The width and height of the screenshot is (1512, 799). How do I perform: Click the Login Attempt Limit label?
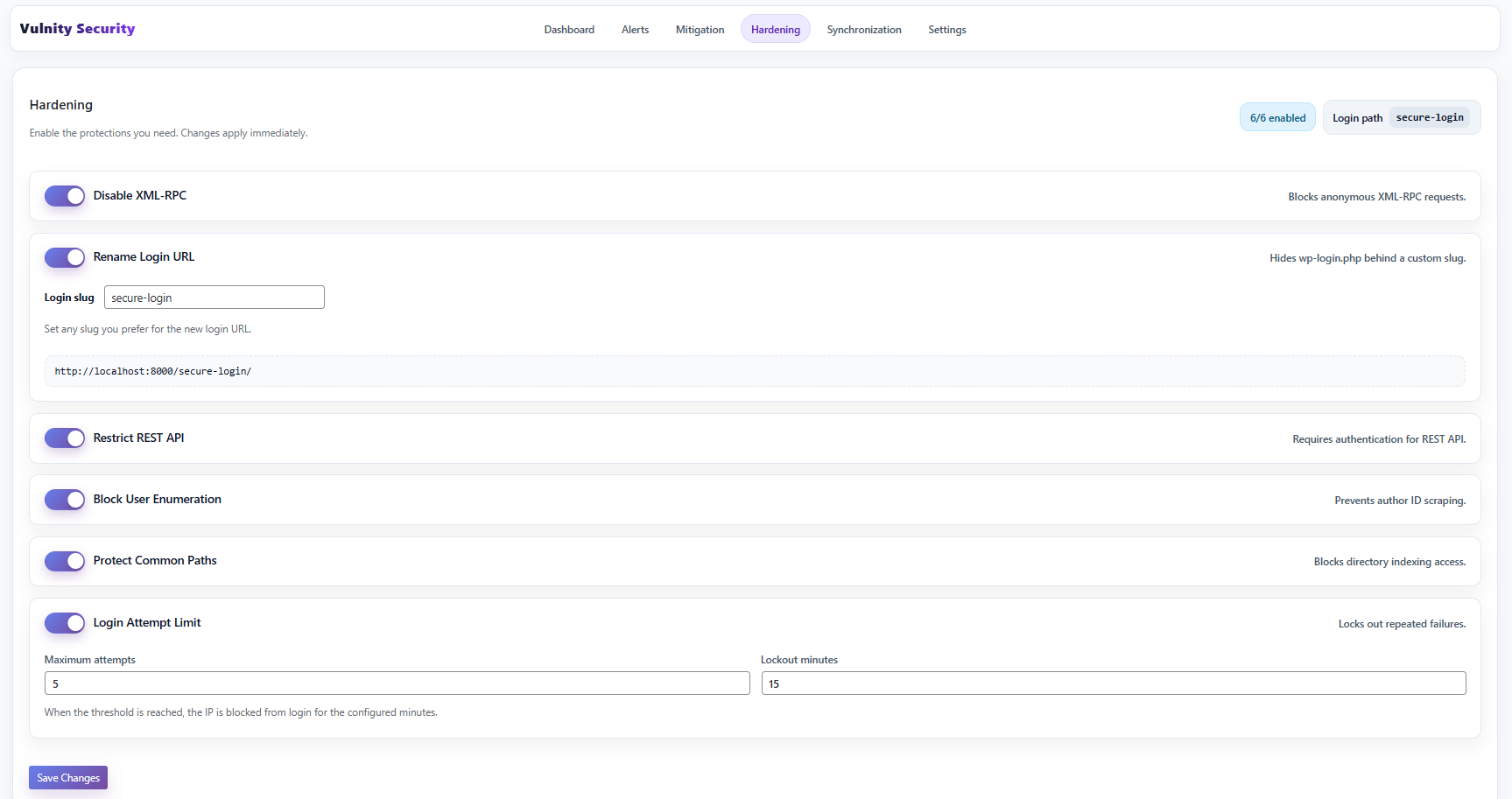[x=147, y=622]
